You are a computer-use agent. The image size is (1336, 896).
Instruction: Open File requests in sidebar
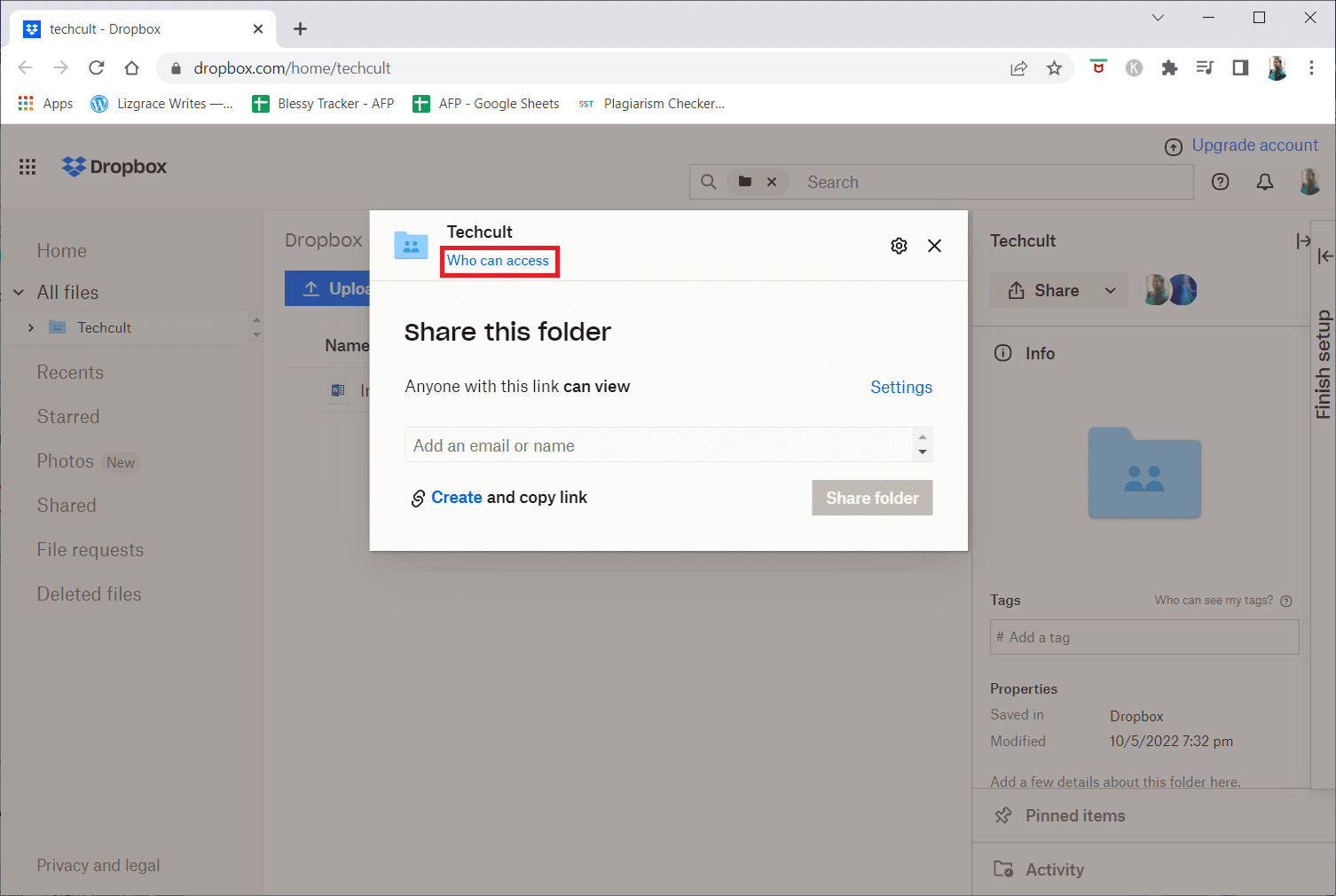click(x=90, y=550)
